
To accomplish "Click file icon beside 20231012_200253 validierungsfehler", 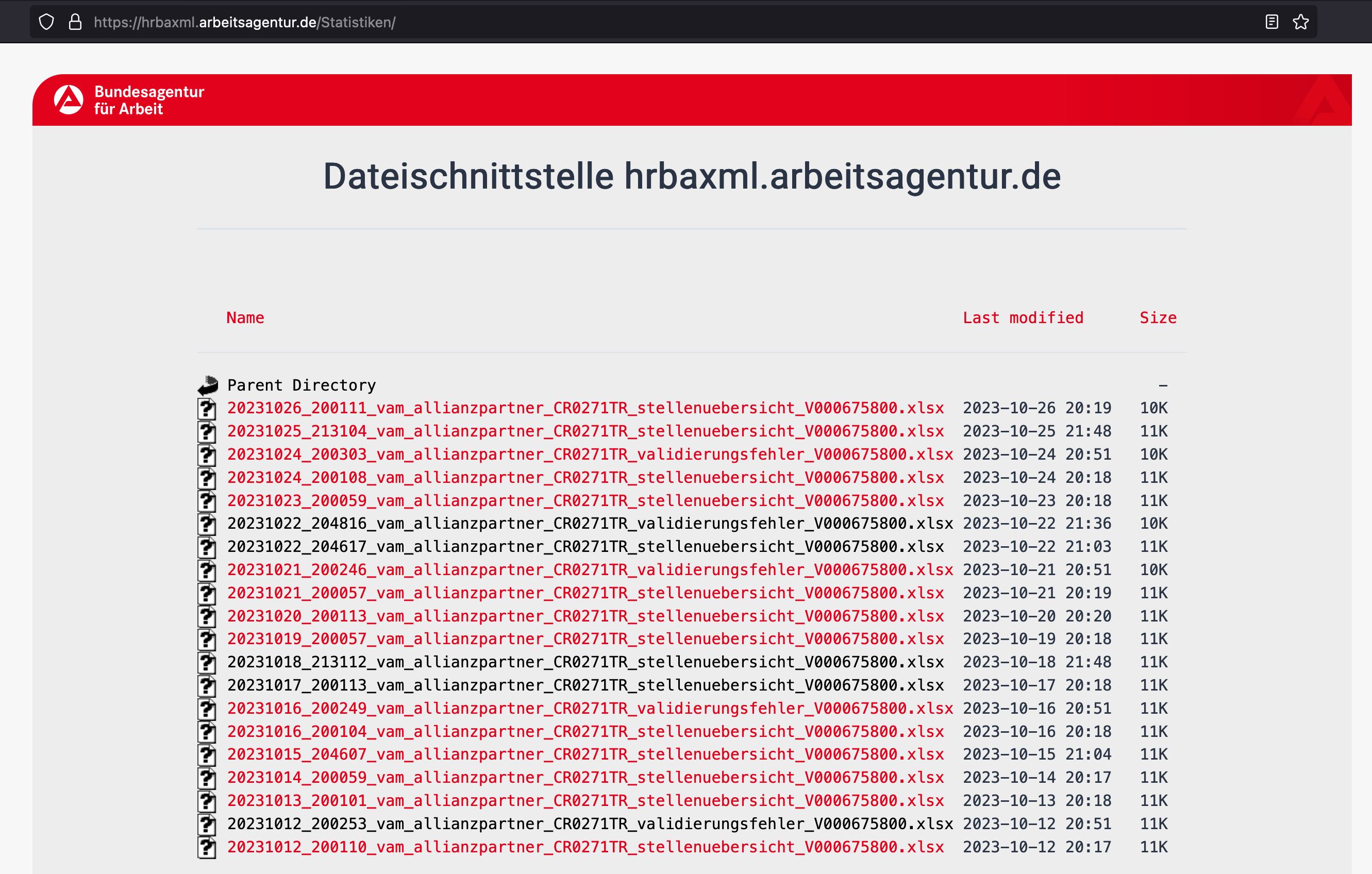I will [207, 825].
